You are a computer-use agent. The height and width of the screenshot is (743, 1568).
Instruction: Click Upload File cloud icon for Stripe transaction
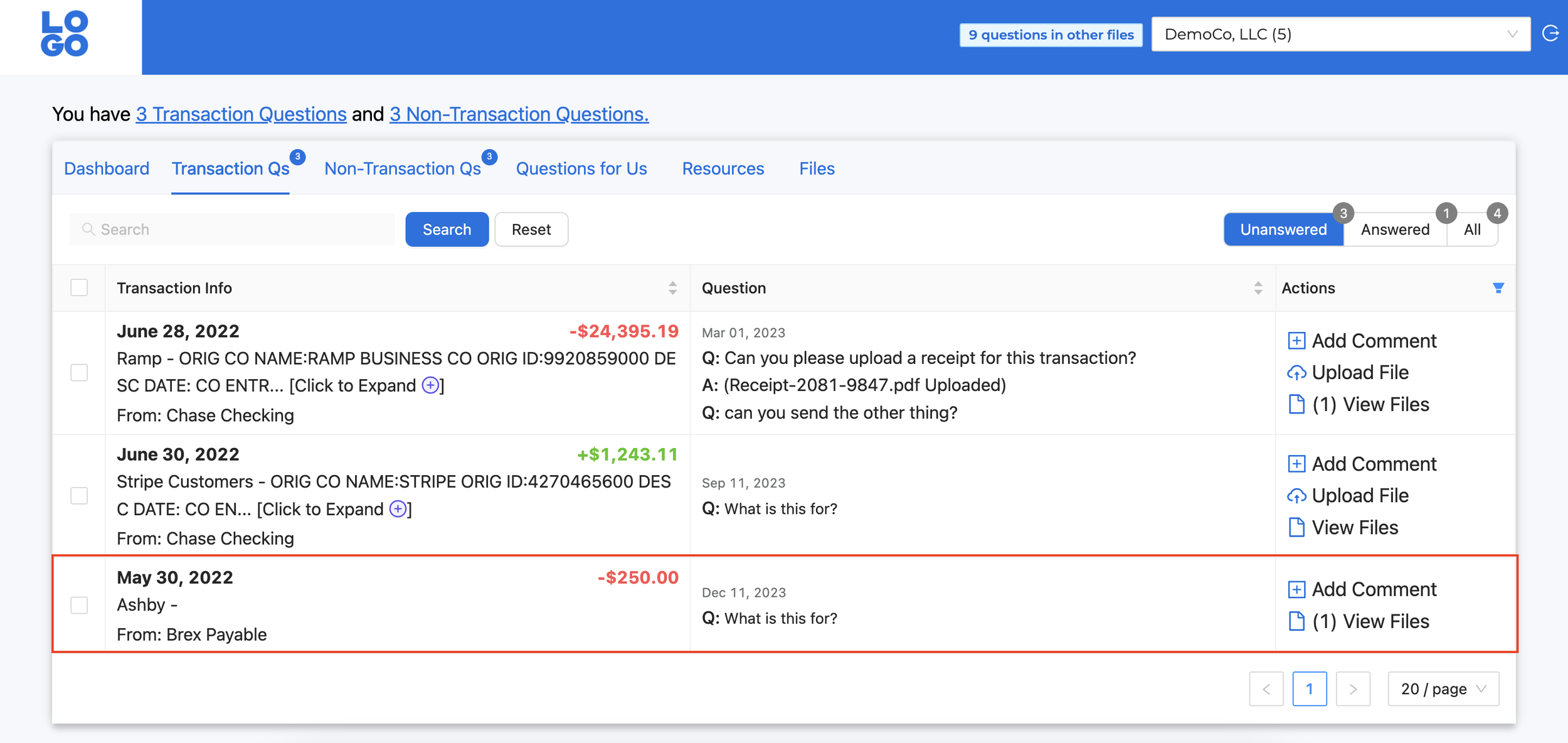click(1296, 496)
